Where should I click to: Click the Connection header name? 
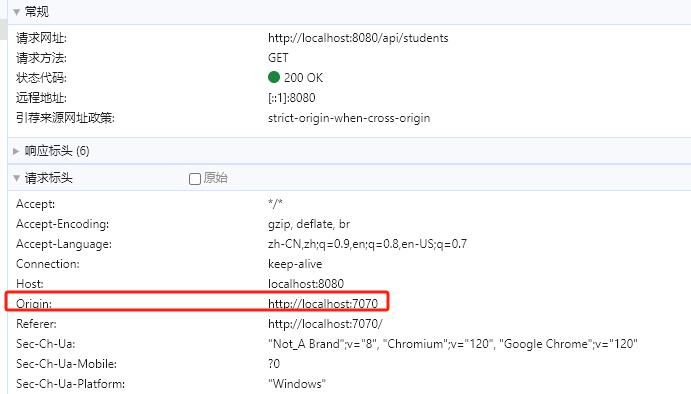tap(48, 264)
